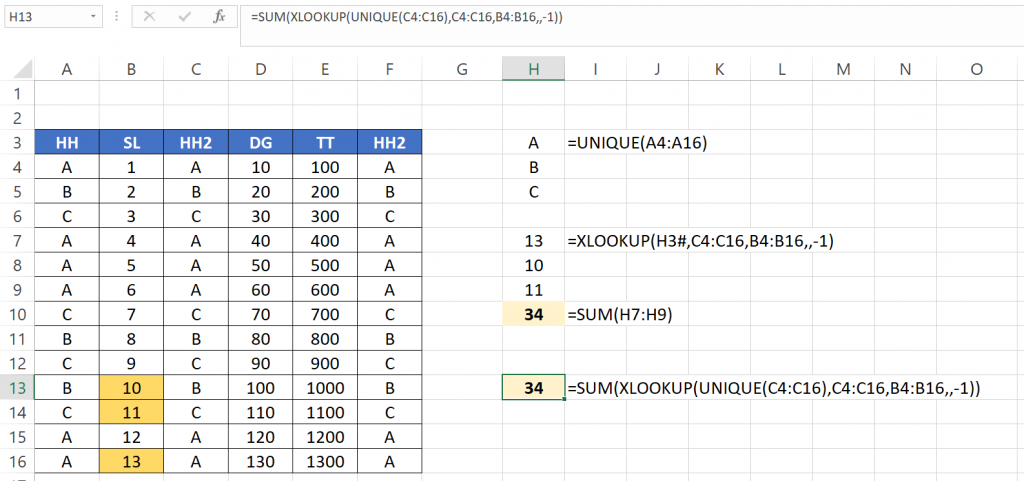Click the TT table header cell
Screen dimensions: 1024x481
(x=325, y=143)
